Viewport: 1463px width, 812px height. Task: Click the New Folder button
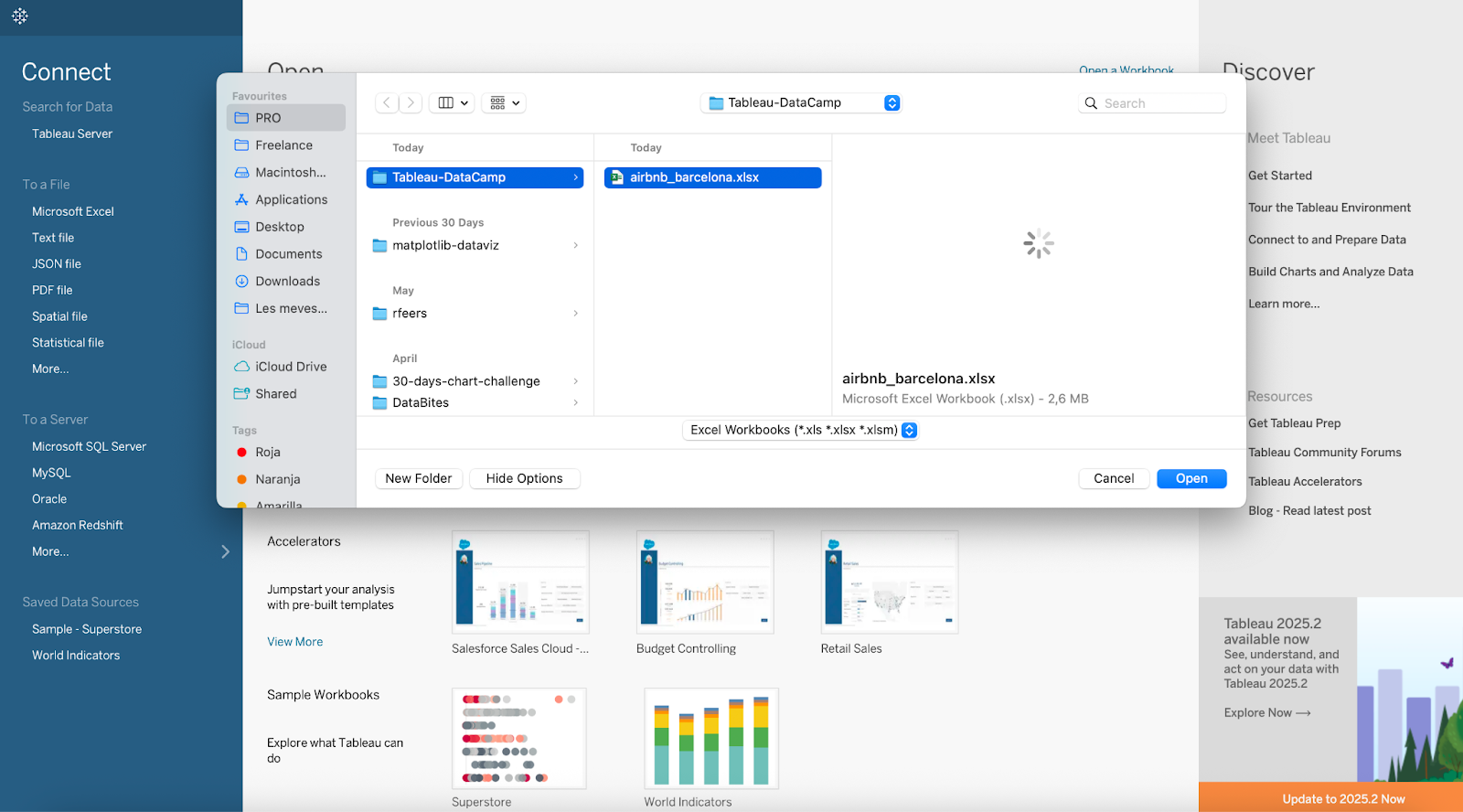click(x=419, y=479)
